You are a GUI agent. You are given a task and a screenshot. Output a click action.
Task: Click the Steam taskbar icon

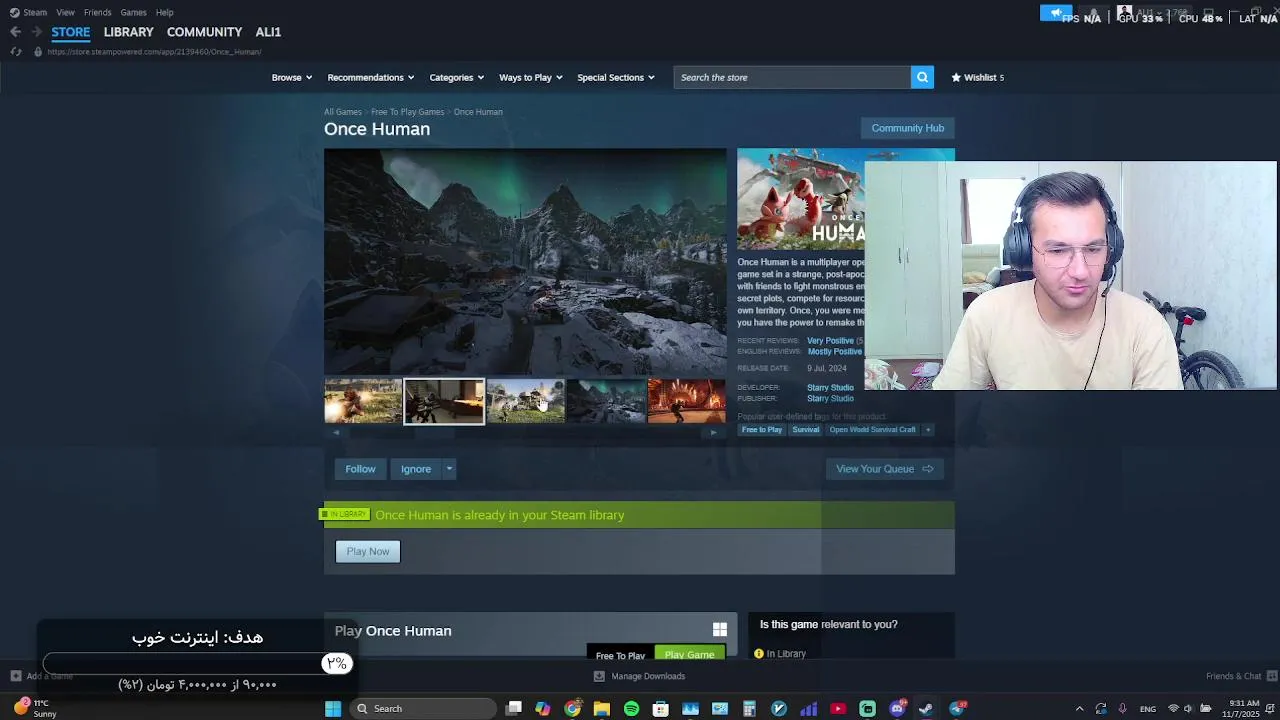click(x=926, y=709)
